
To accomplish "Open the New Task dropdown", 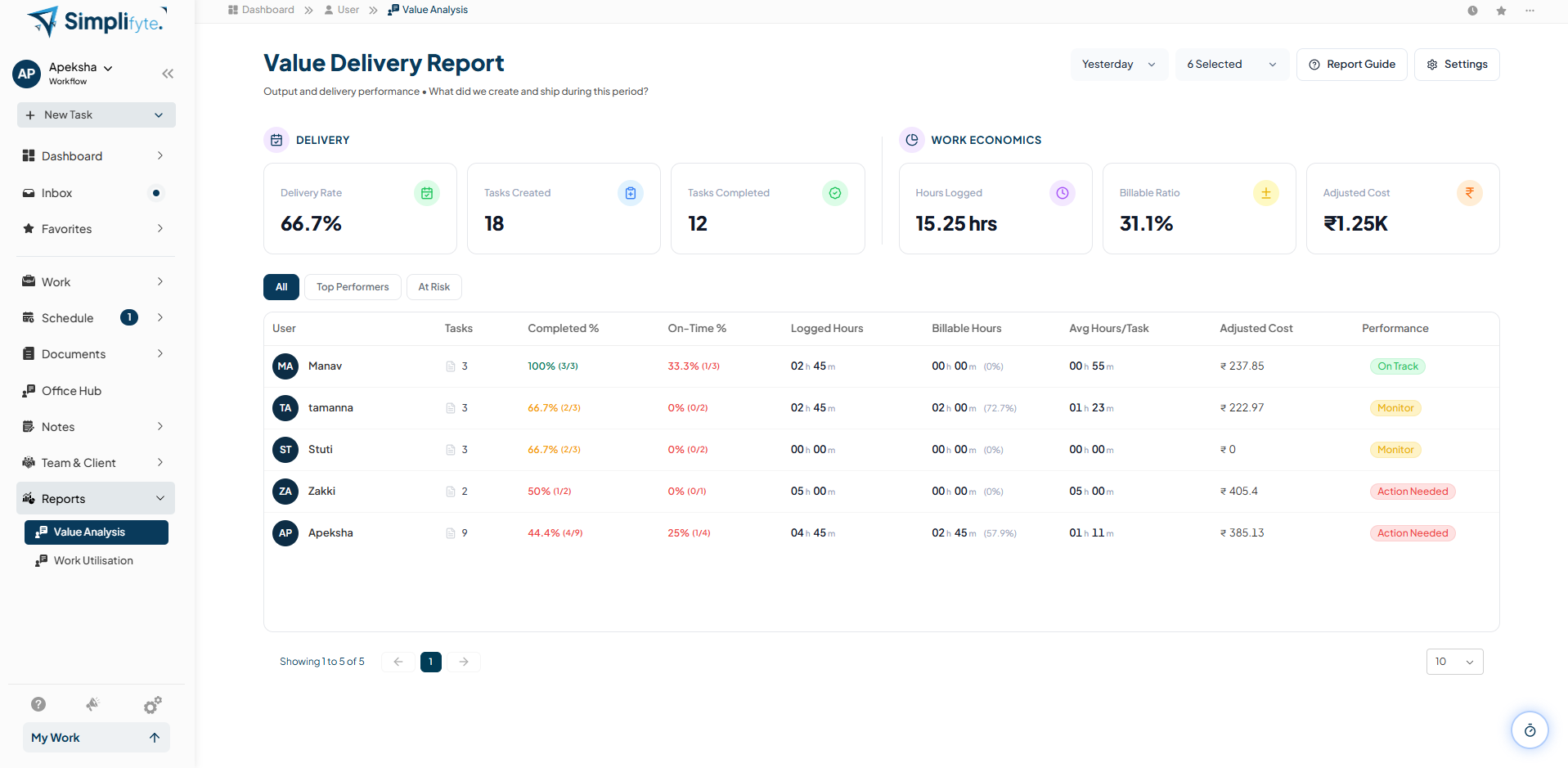I will 97,115.
